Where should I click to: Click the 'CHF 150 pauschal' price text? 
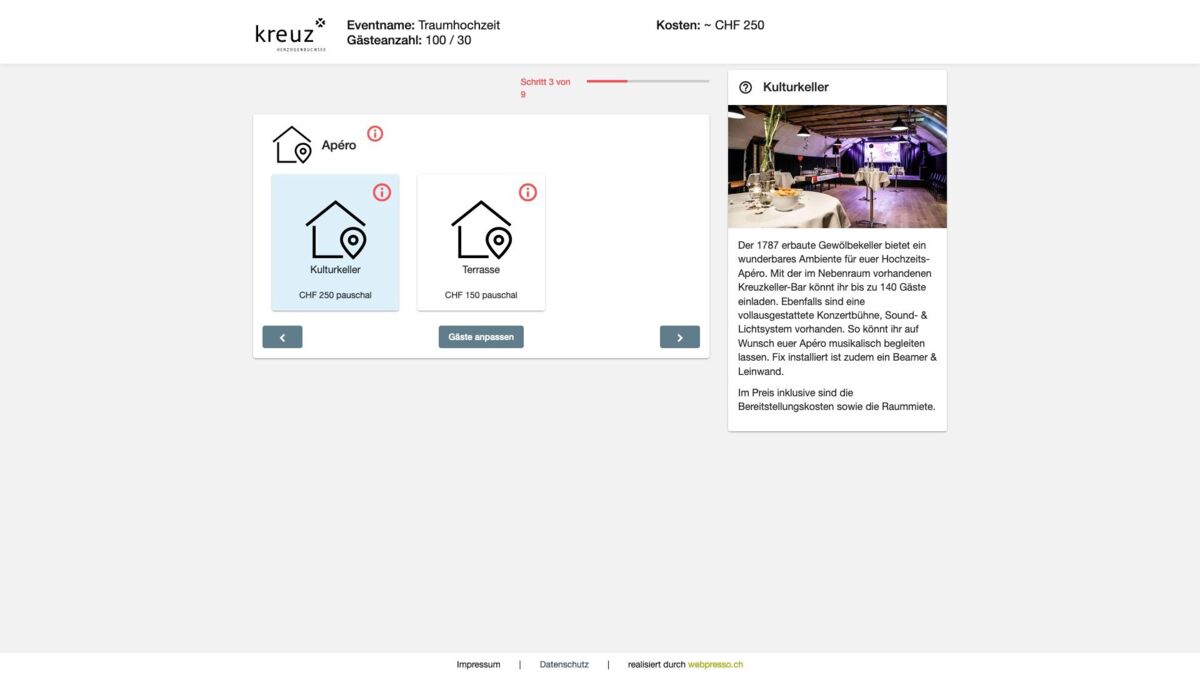(481, 295)
